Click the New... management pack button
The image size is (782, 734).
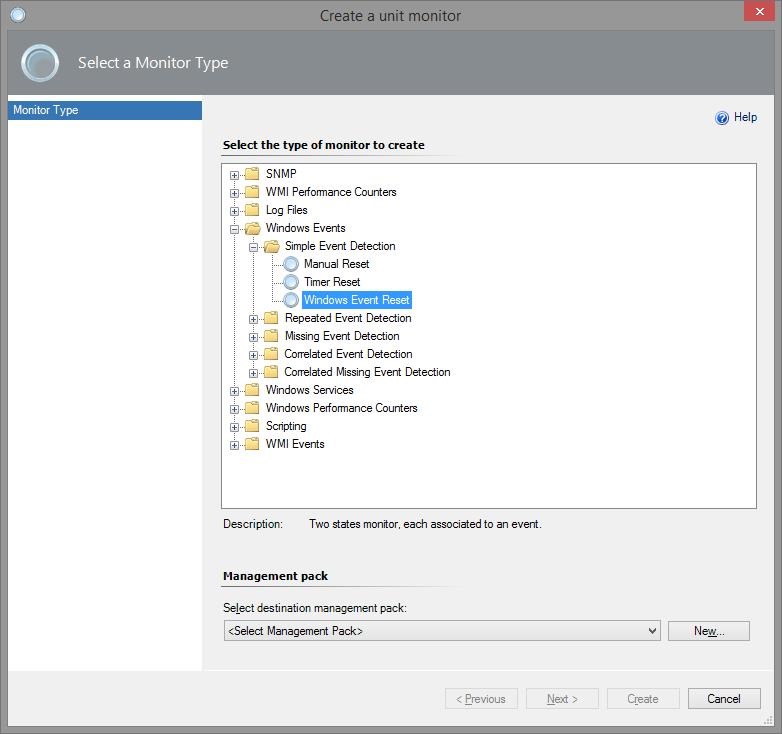click(708, 631)
